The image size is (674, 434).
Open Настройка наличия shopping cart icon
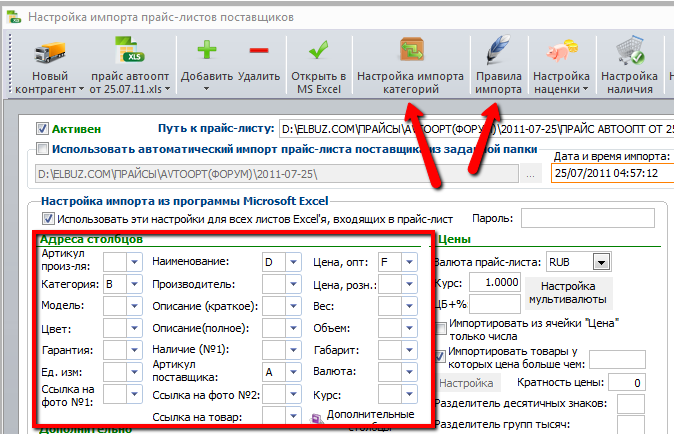[629, 50]
